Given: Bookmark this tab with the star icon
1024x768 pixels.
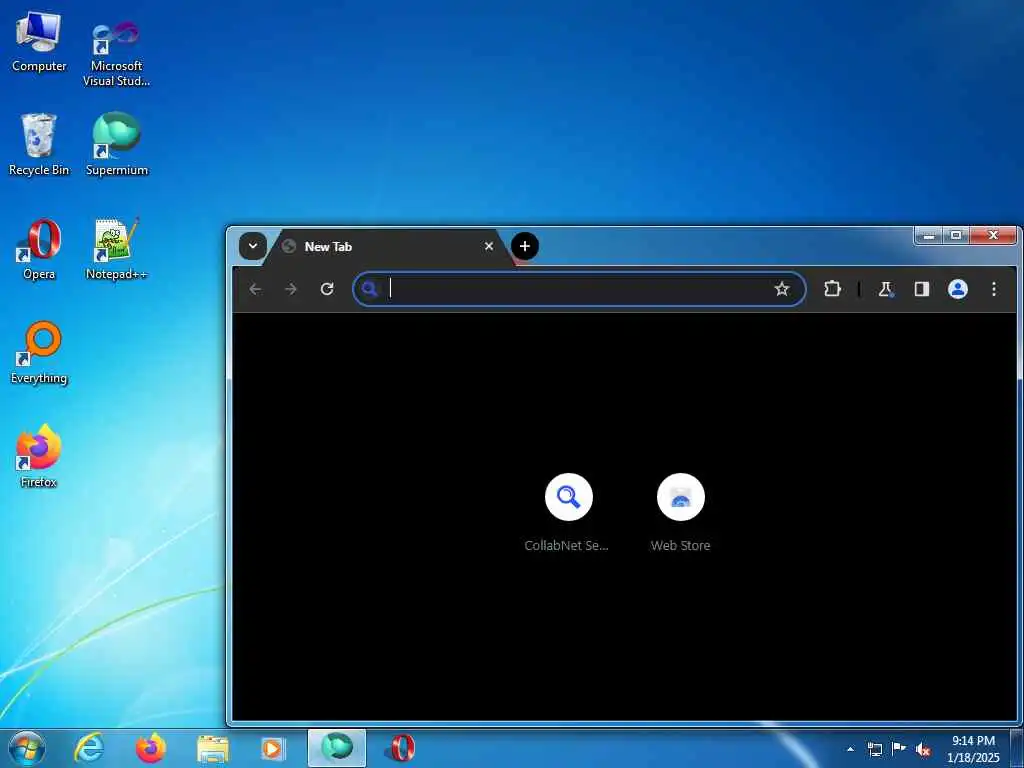Looking at the screenshot, I should click(782, 289).
